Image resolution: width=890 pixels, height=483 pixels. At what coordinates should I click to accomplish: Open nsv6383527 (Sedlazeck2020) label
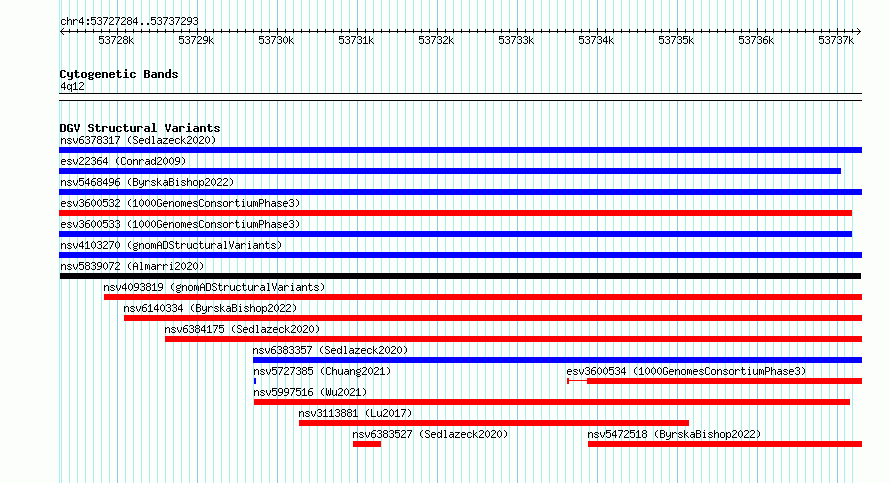pyautogui.click(x=430, y=434)
